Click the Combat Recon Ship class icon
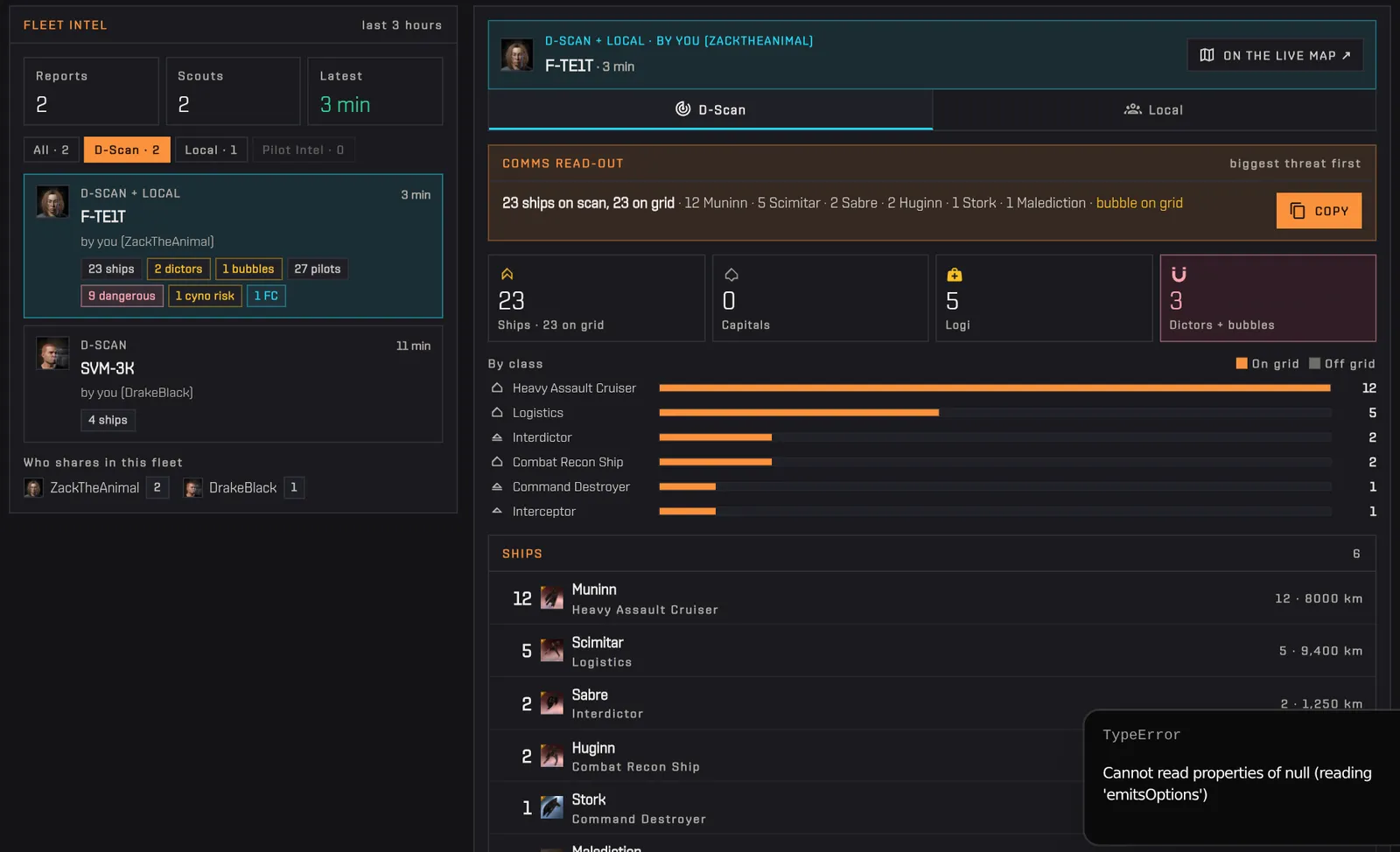Image resolution: width=1400 pixels, height=852 pixels. tap(497, 461)
